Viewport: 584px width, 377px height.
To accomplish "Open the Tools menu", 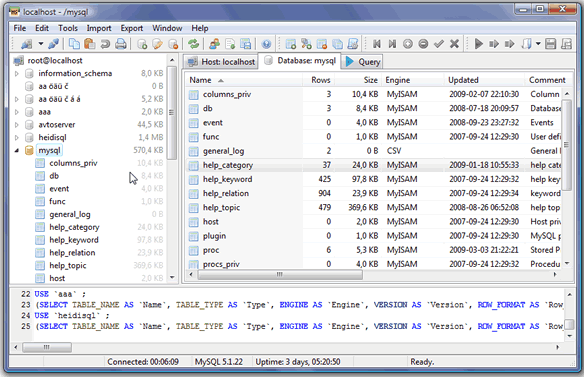I will point(68,28).
